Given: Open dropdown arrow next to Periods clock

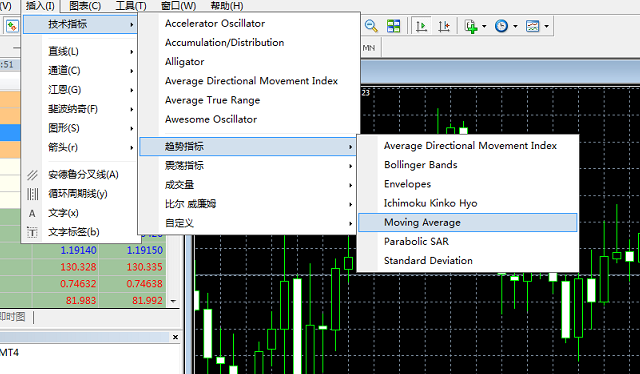Looking at the screenshot, I should (x=515, y=27).
